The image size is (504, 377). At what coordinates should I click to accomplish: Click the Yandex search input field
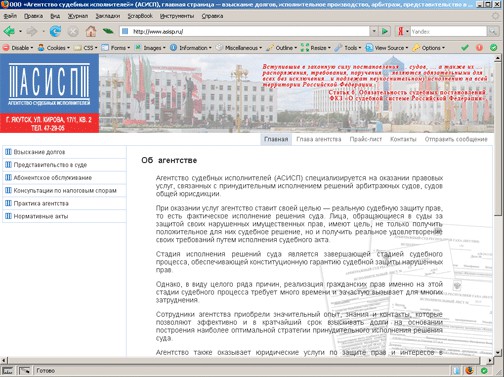[448, 32]
